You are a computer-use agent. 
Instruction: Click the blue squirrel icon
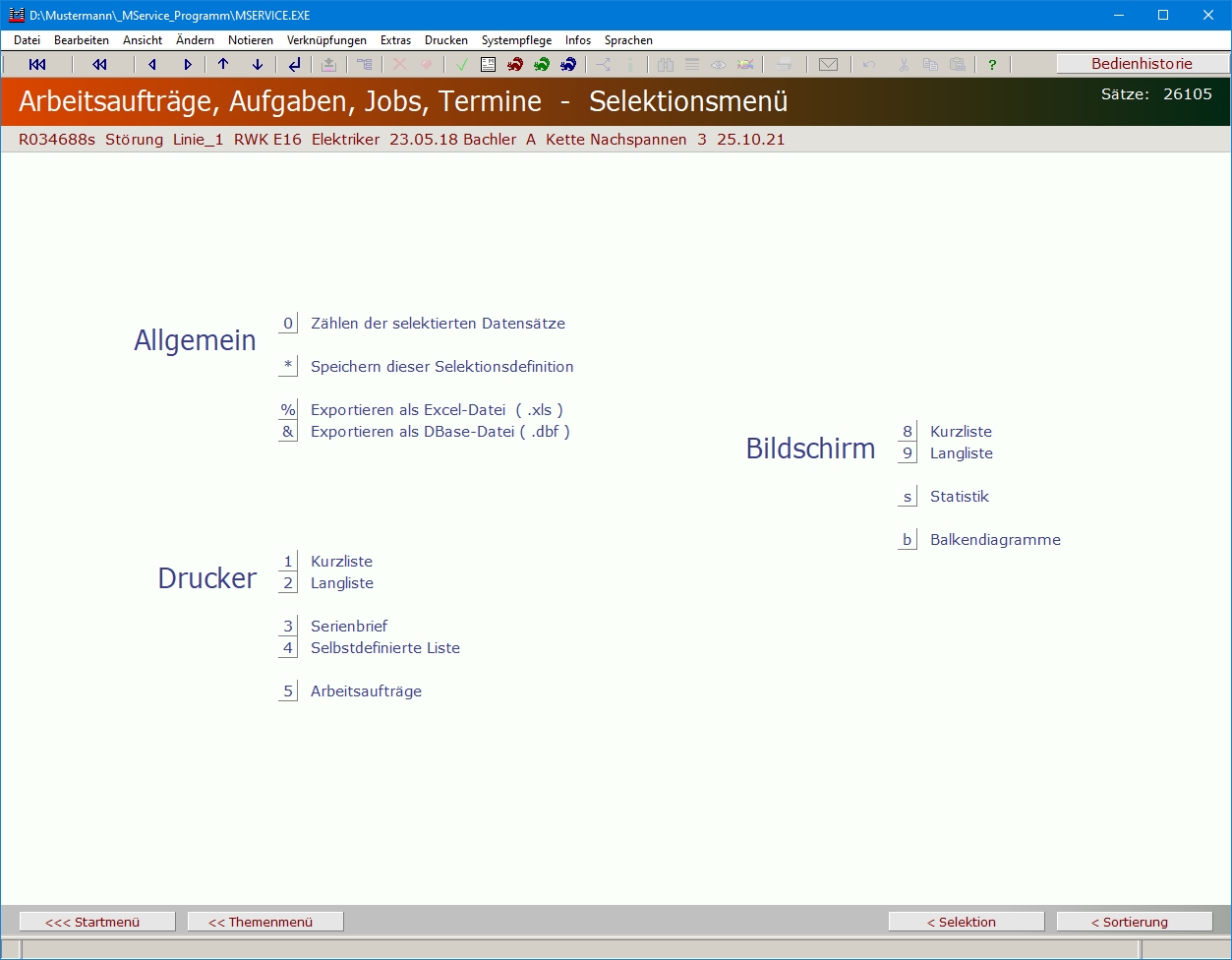[568, 65]
